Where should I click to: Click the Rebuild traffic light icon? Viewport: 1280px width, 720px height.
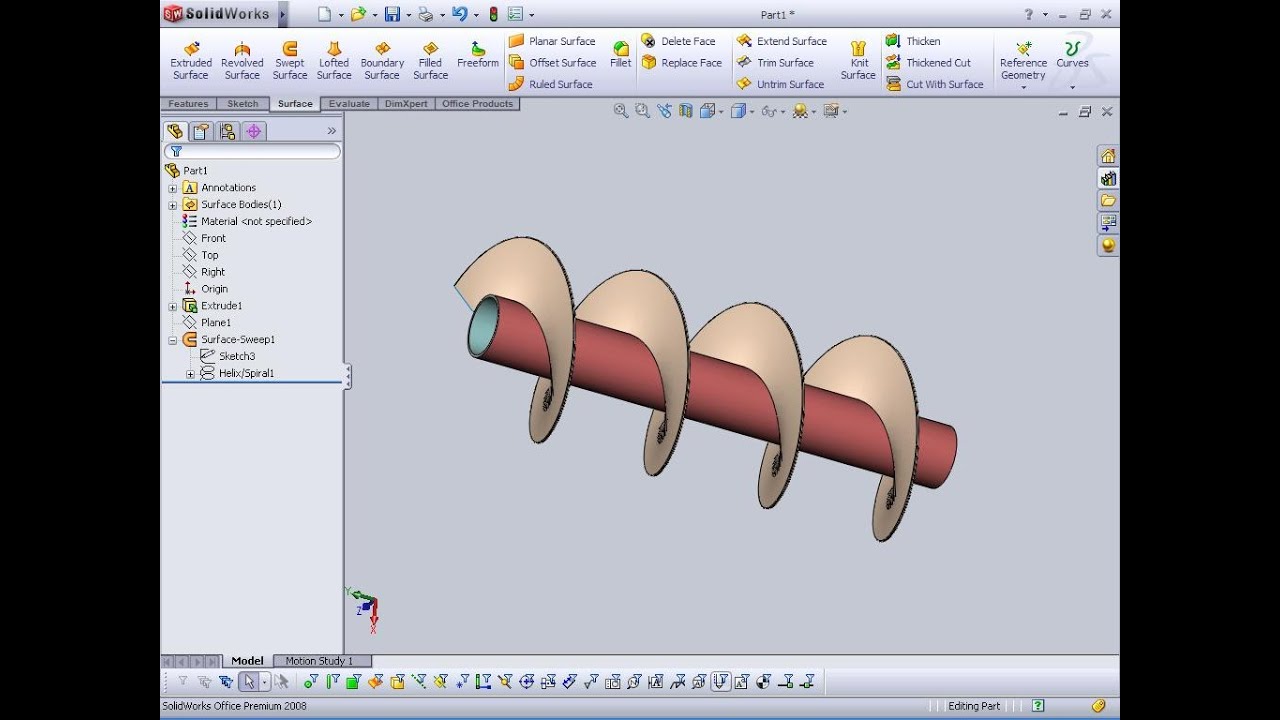tap(493, 14)
